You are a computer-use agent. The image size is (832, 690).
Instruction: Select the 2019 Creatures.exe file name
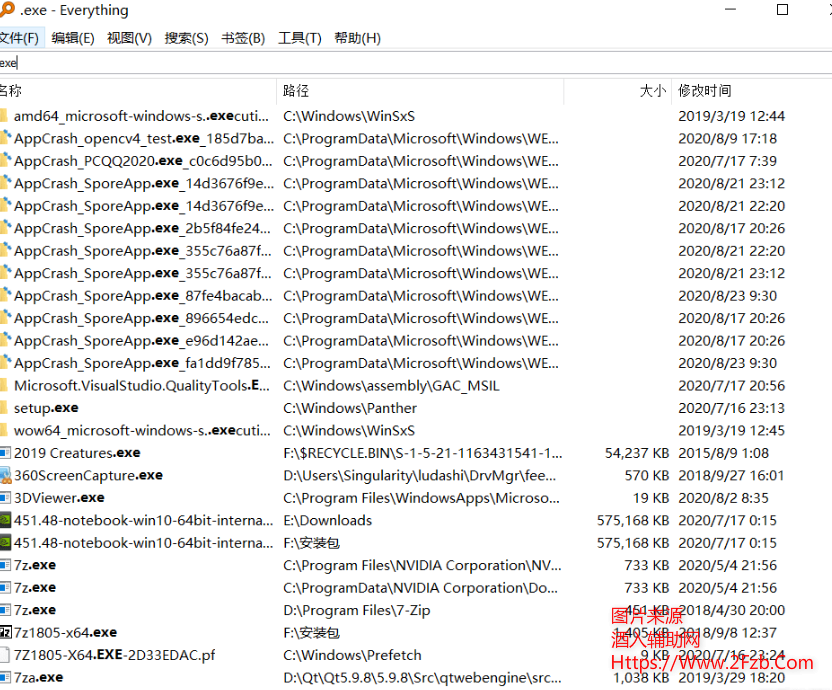pyautogui.click(x=77, y=453)
